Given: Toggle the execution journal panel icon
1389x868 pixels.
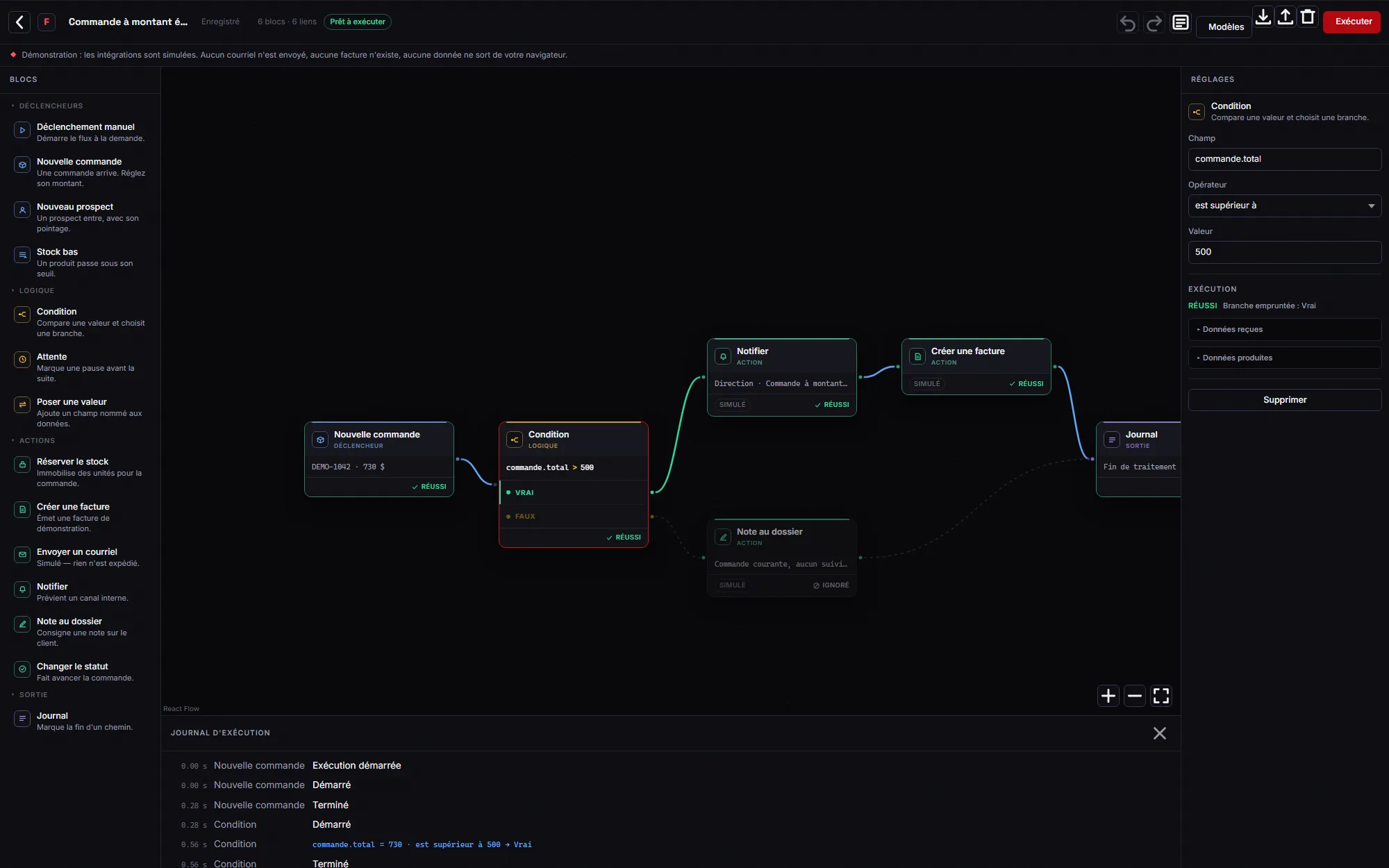Looking at the screenshot, I should [1181, 23].
